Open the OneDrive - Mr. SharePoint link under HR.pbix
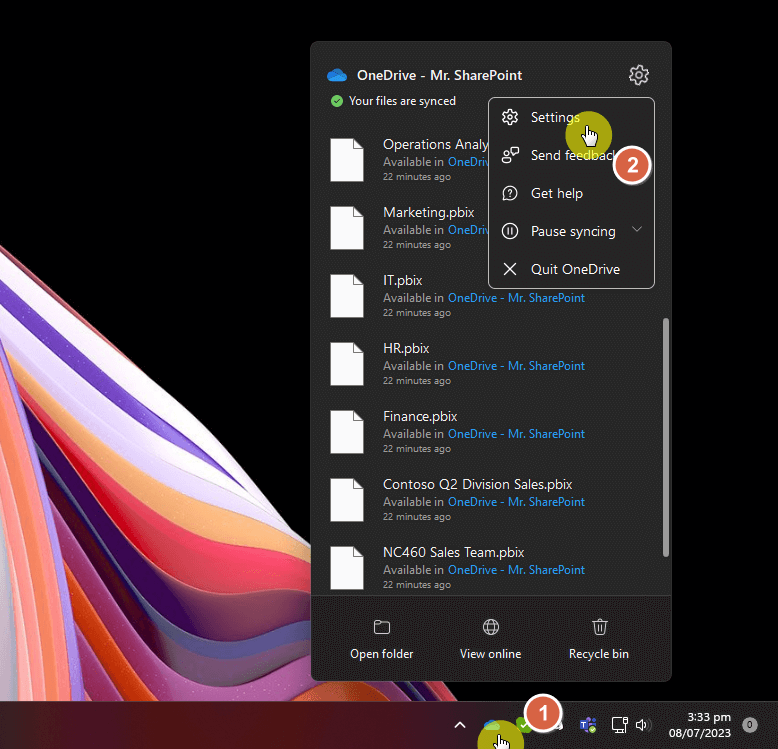The image size is (778, 749). coord(516,366)
